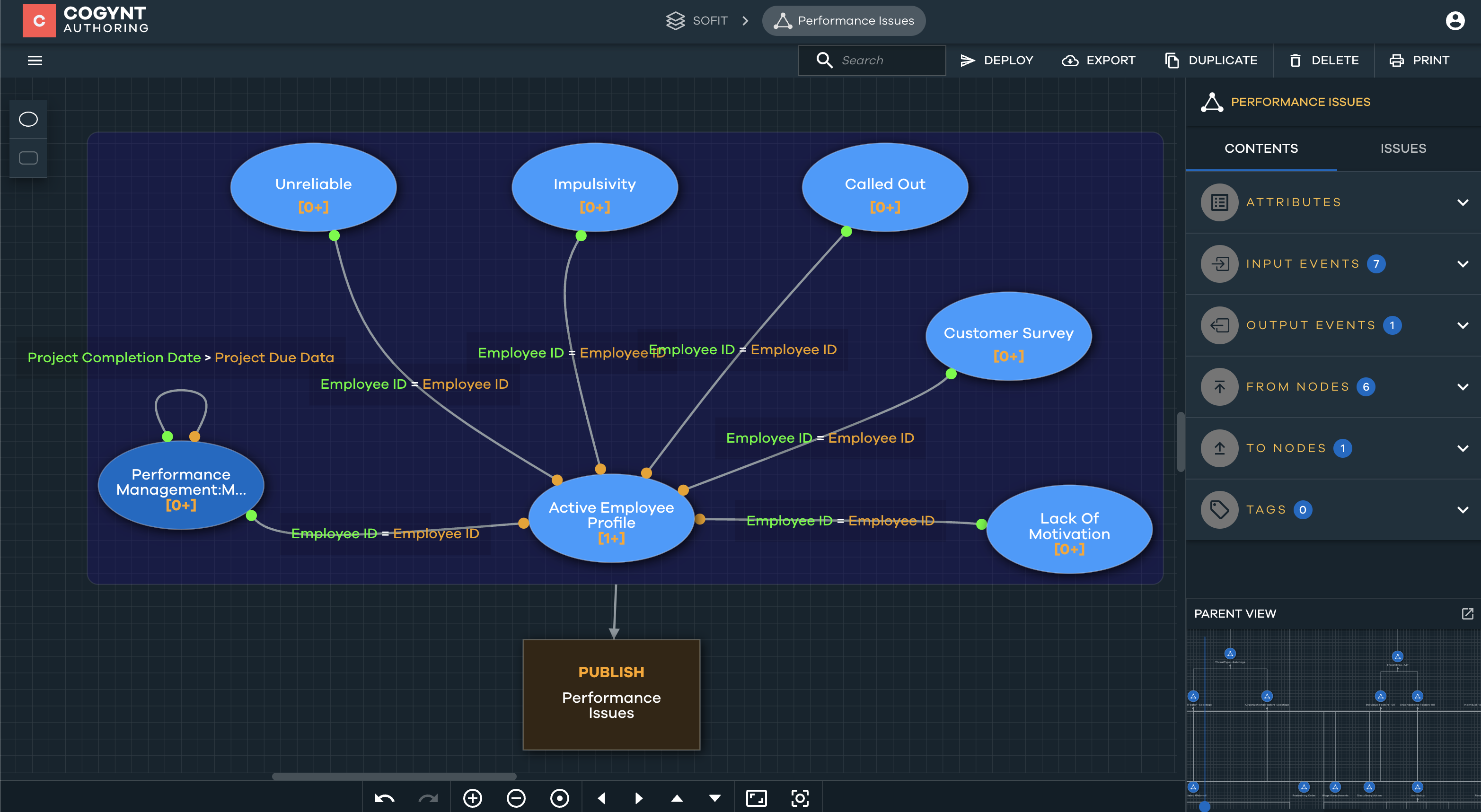This screenshot has width=1481, height=812.
Task: Click the redo icon in bottom toolbar
Action: [x=428, y=798]
